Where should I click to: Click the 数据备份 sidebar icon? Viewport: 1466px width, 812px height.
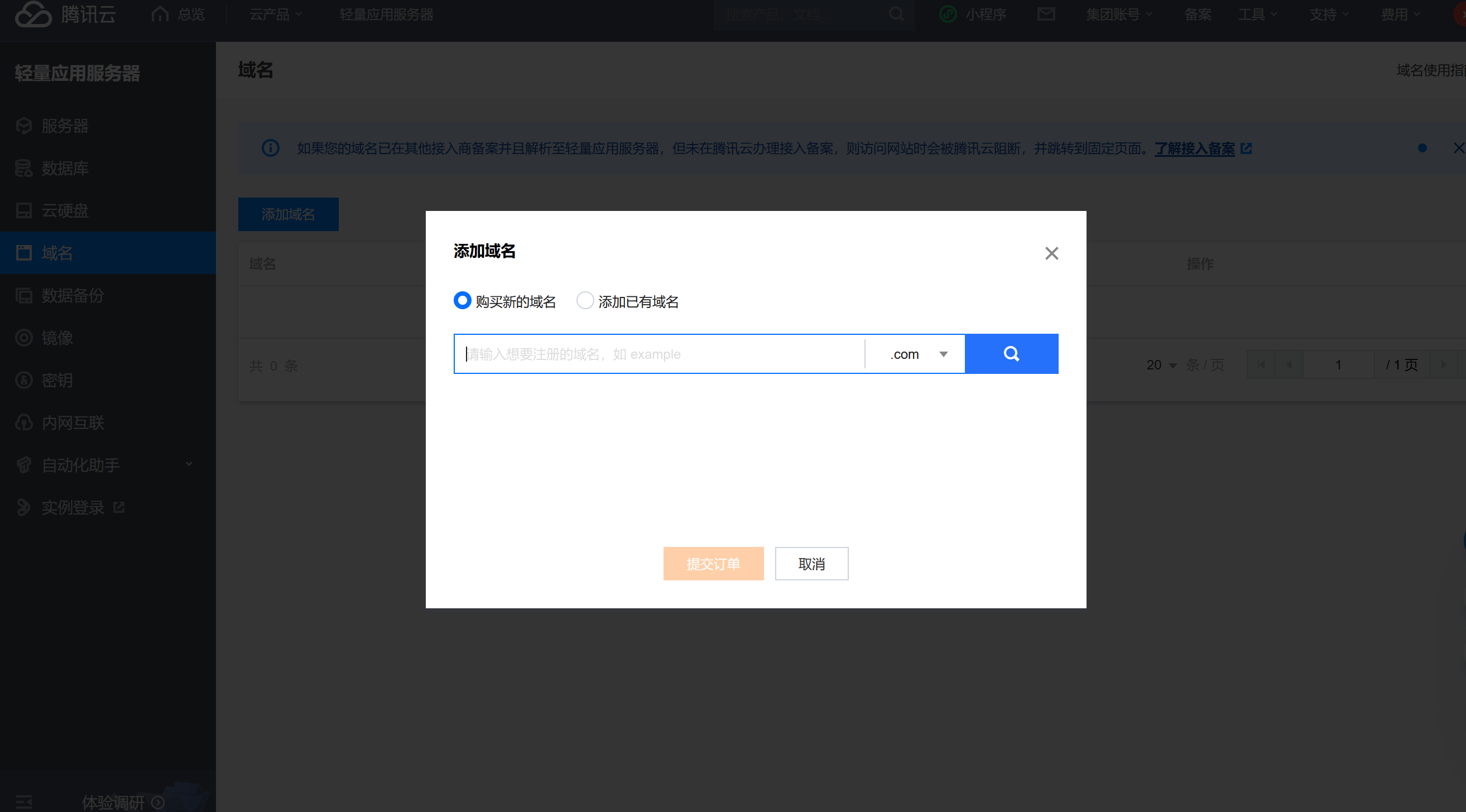24,295
